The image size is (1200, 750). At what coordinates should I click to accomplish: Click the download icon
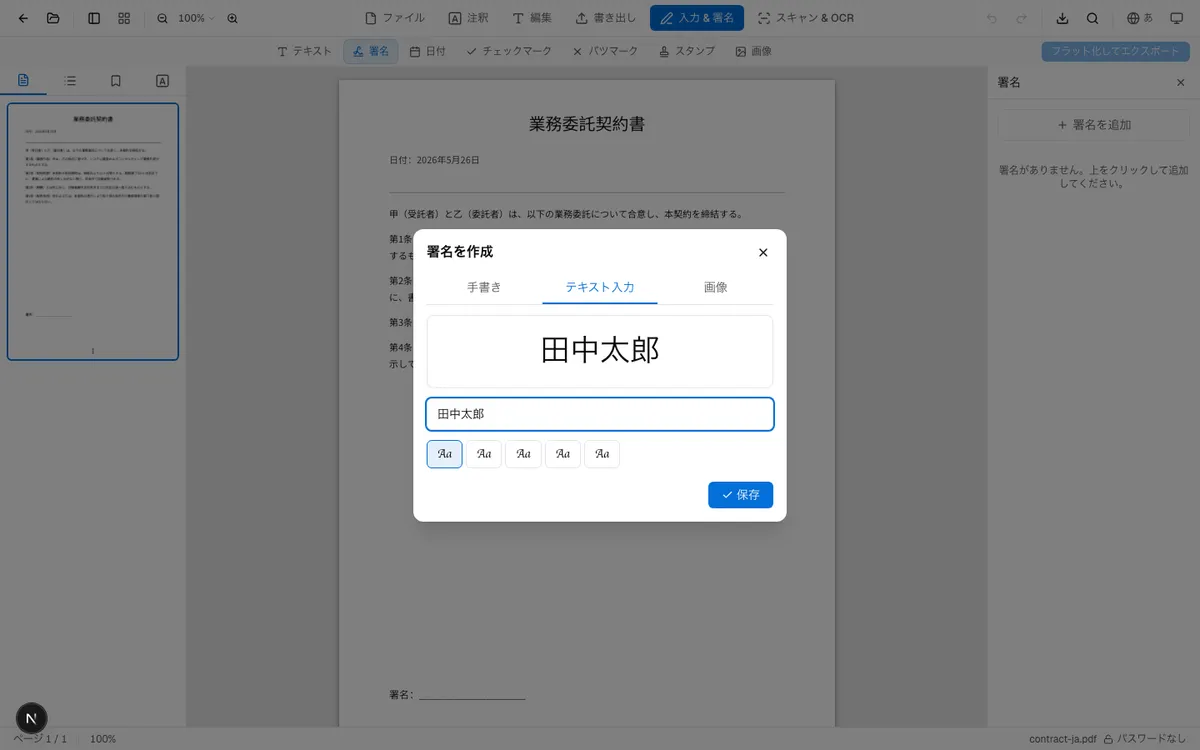(1062, 18)
